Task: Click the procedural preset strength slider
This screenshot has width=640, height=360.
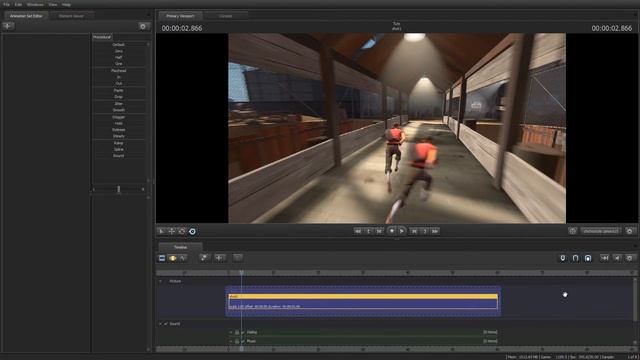Action: point(118,189)
